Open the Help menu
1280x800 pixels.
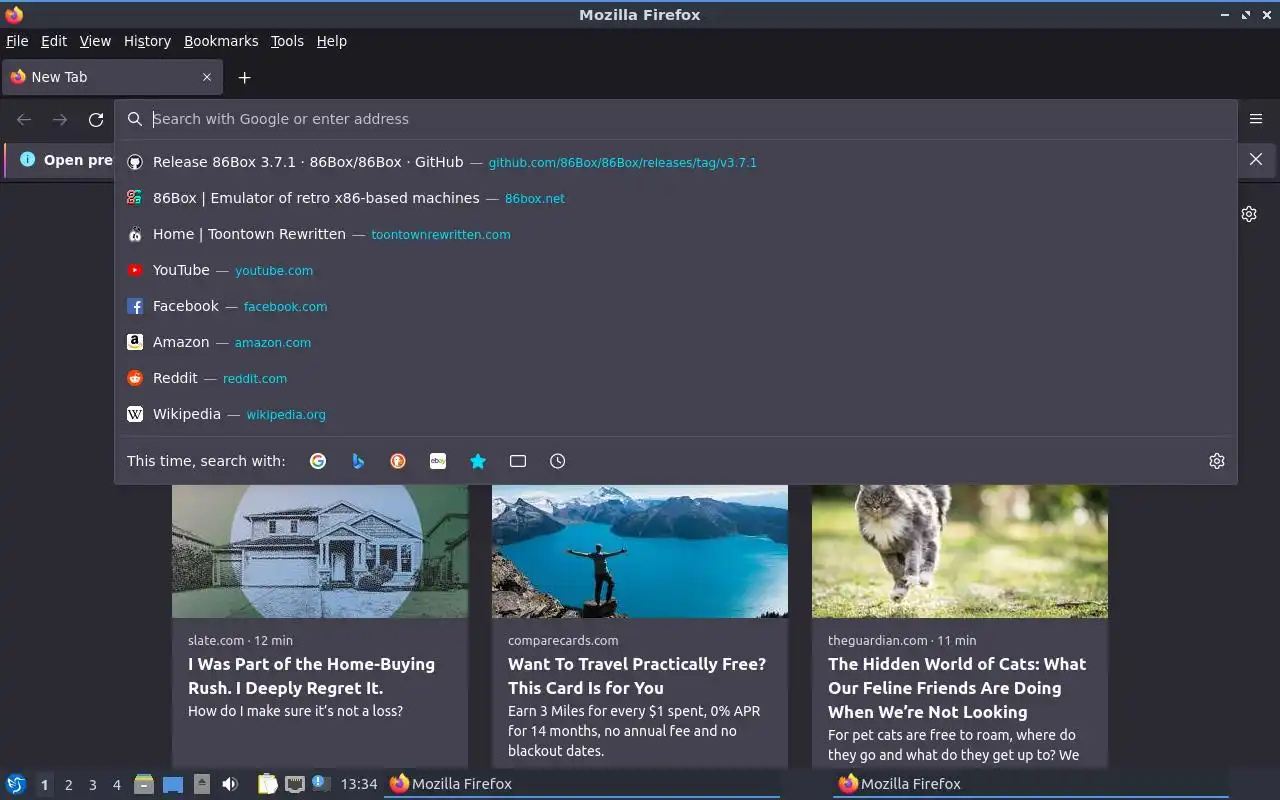(x=331, y=41)
